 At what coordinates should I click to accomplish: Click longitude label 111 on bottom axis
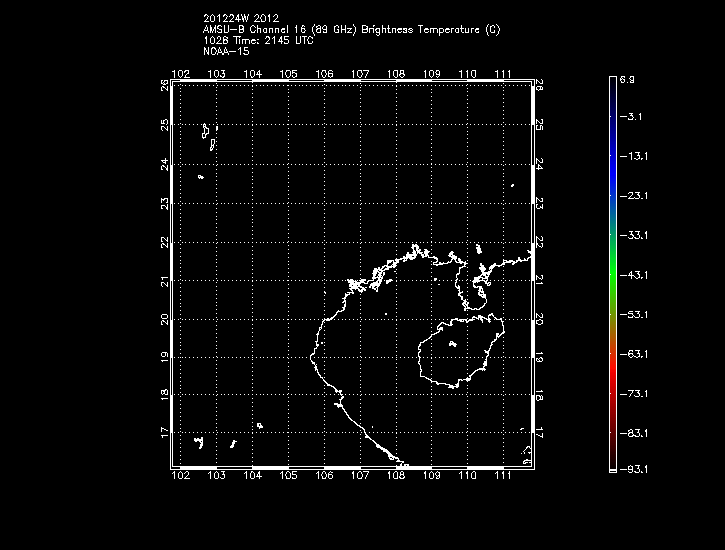click(502, 477)
